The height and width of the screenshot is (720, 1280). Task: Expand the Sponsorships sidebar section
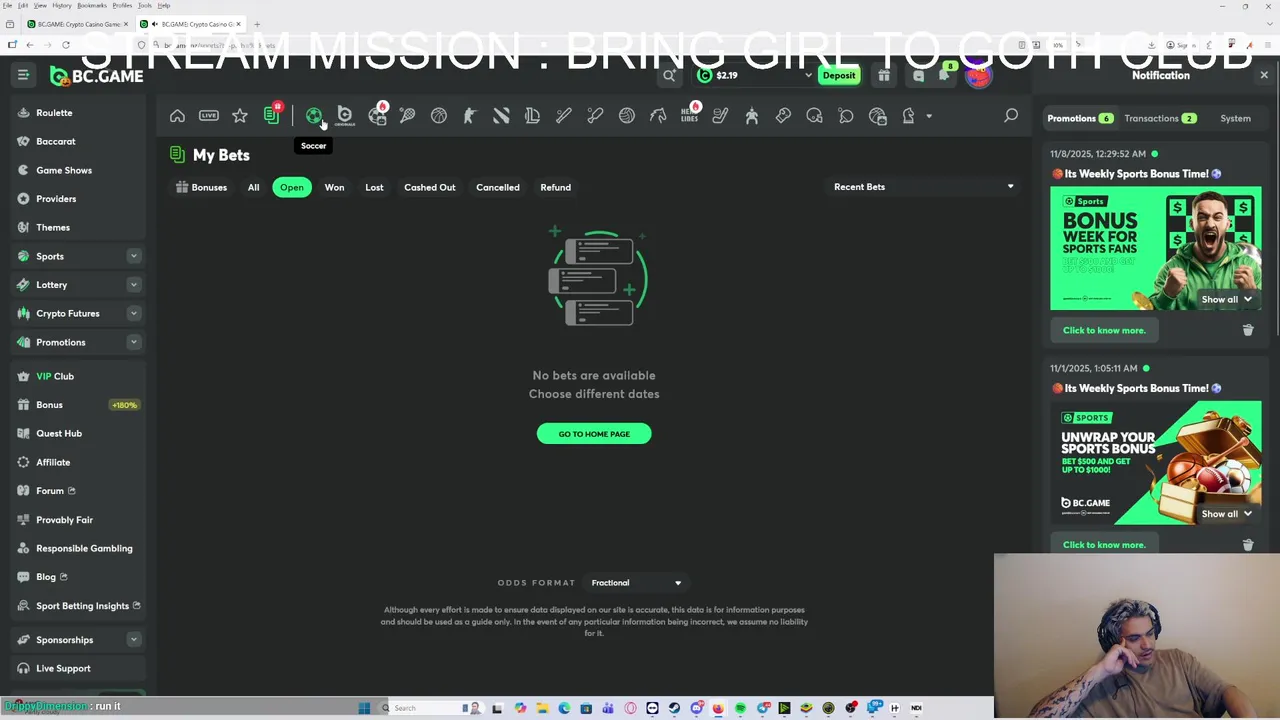point(133,640)
